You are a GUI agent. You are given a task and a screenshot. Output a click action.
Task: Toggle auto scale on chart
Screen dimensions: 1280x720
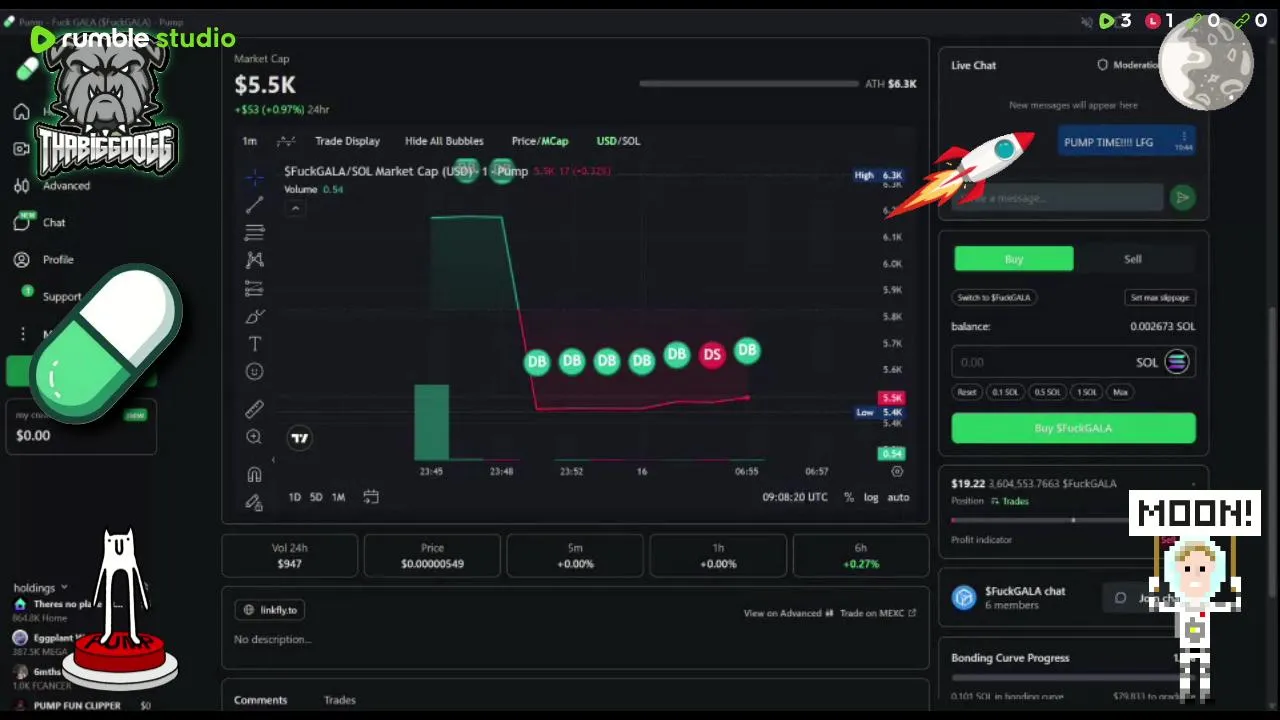pos(898,497)
